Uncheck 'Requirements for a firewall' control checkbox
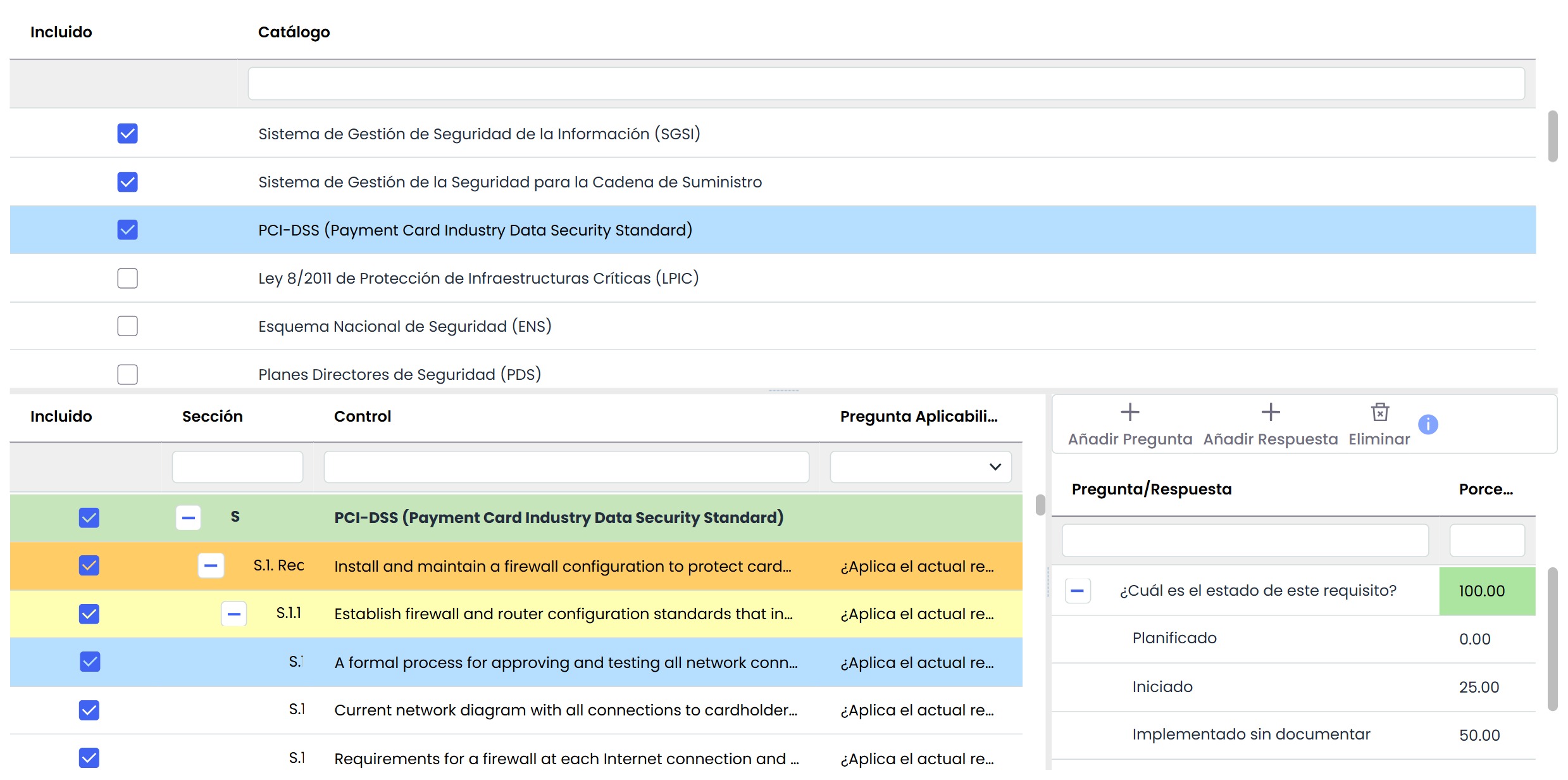Screen dimensions: 1568x780 tap(89, 758)
